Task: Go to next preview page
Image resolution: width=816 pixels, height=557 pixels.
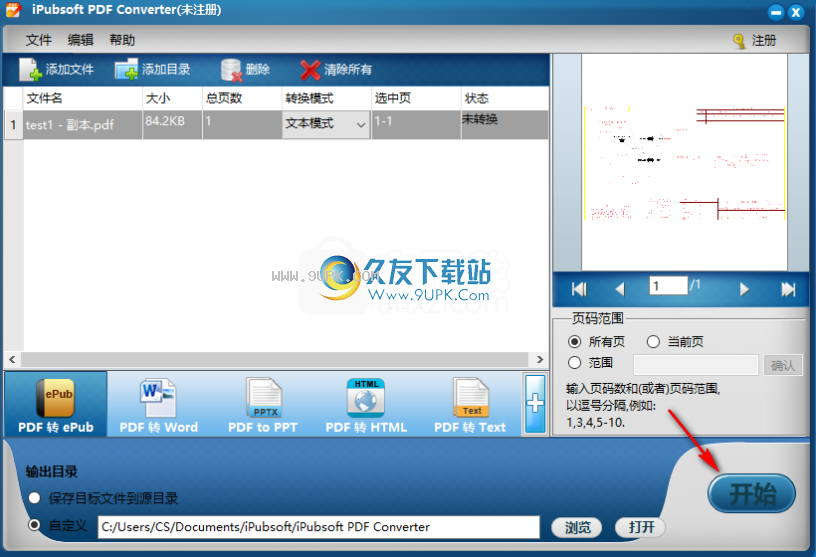Action: (x=744, y=289)
